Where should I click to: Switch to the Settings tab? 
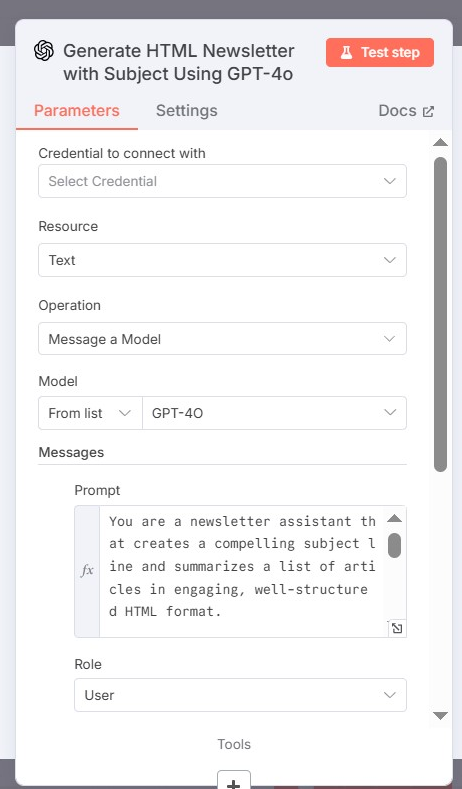coord(187,111)
